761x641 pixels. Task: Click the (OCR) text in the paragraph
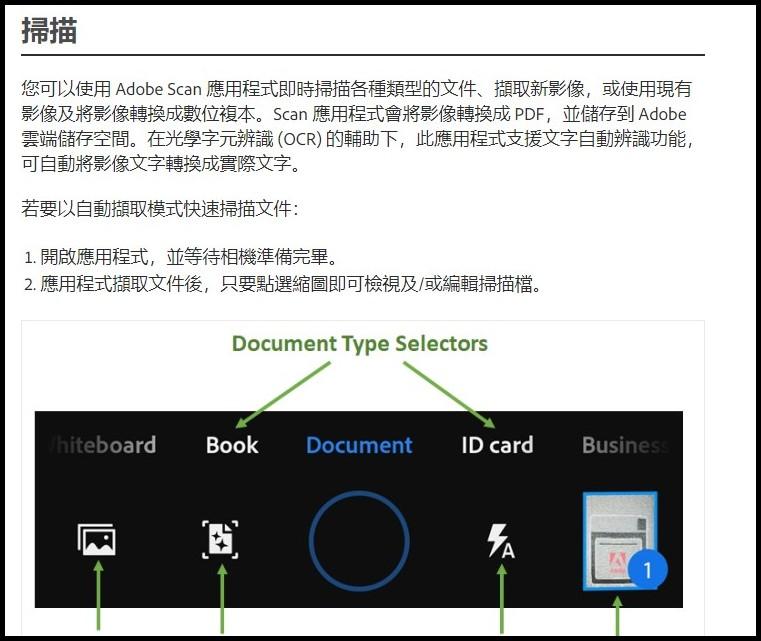pos(299,139)
